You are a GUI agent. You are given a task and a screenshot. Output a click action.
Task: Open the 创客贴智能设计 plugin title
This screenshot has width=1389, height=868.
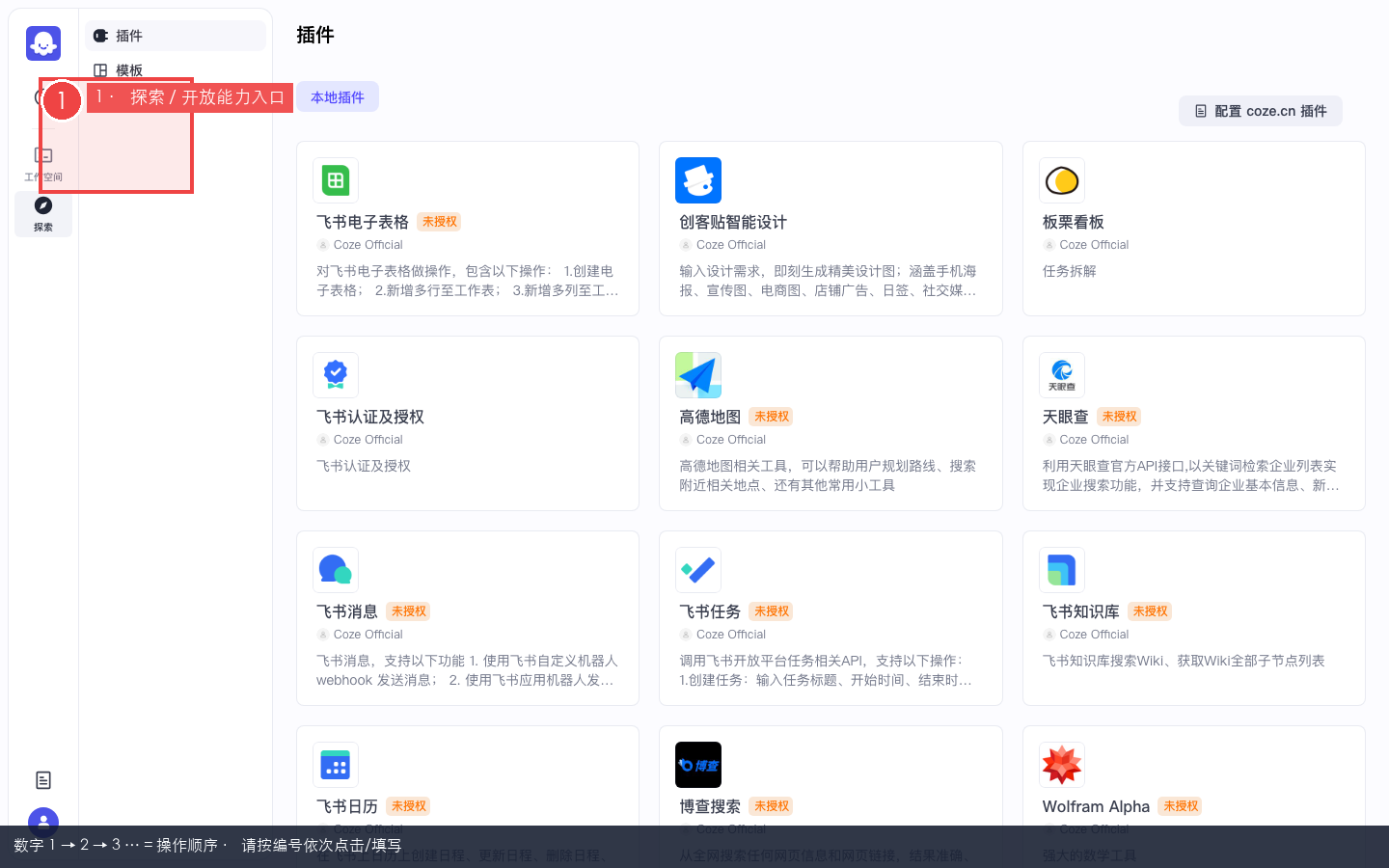[x=733, y=222]
